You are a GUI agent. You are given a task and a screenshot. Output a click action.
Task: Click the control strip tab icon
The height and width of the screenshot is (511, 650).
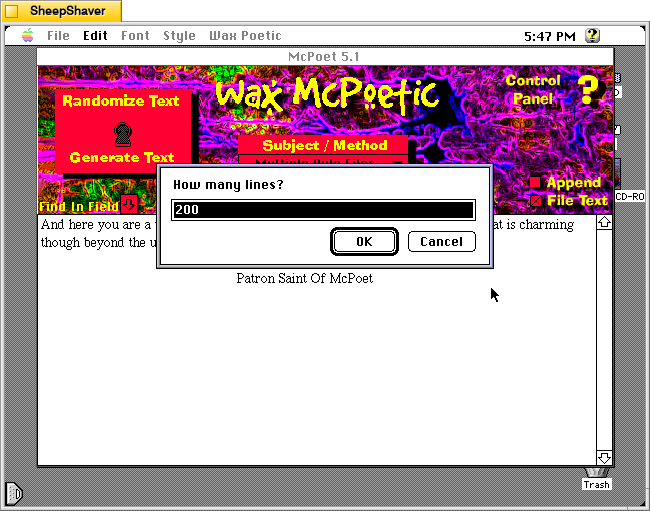[x=14, y=494]
